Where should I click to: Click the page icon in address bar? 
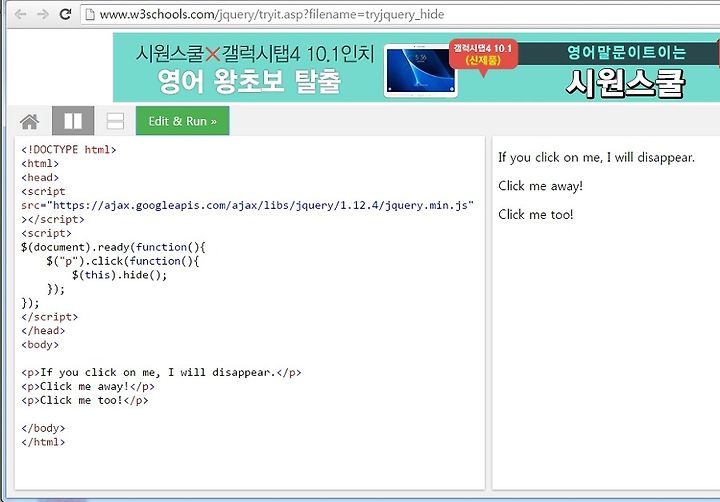(90, 15)
